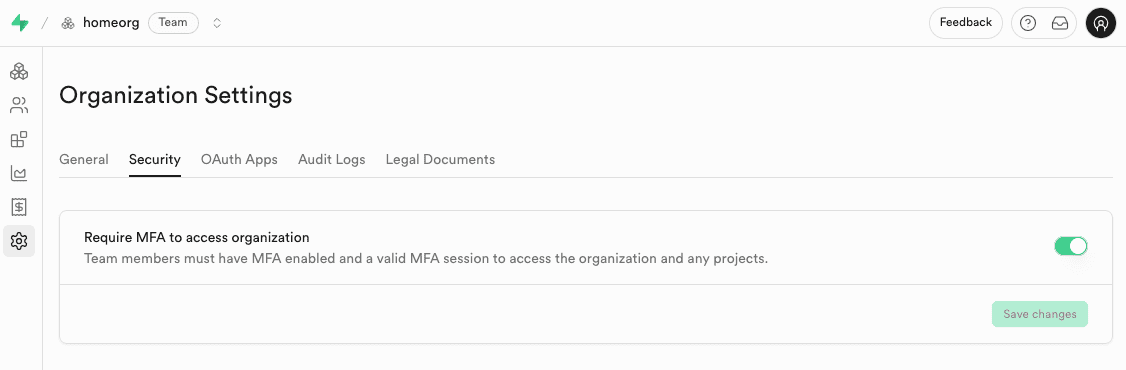
Task: Open the user account avatar menu
Action: 1100,23
